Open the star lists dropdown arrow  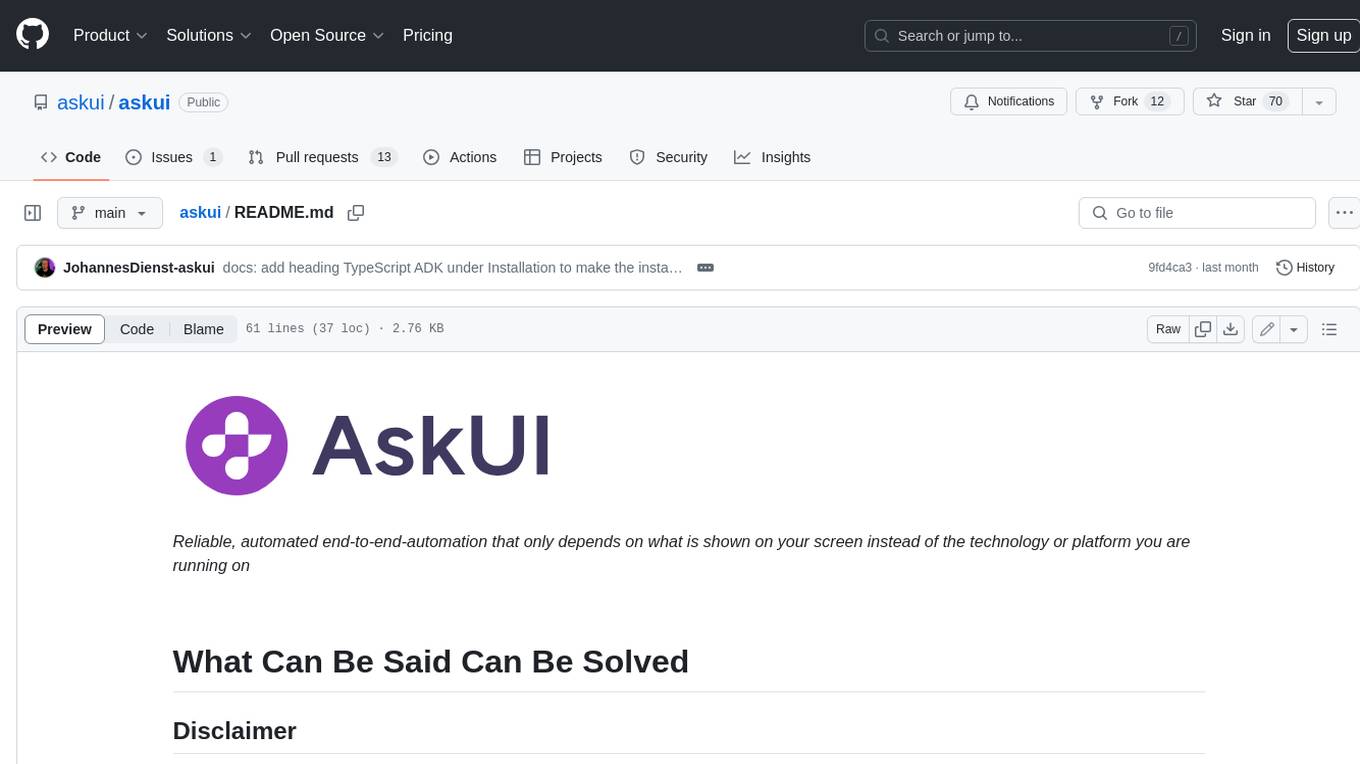pyautogui.click(x=1318, y=102)
